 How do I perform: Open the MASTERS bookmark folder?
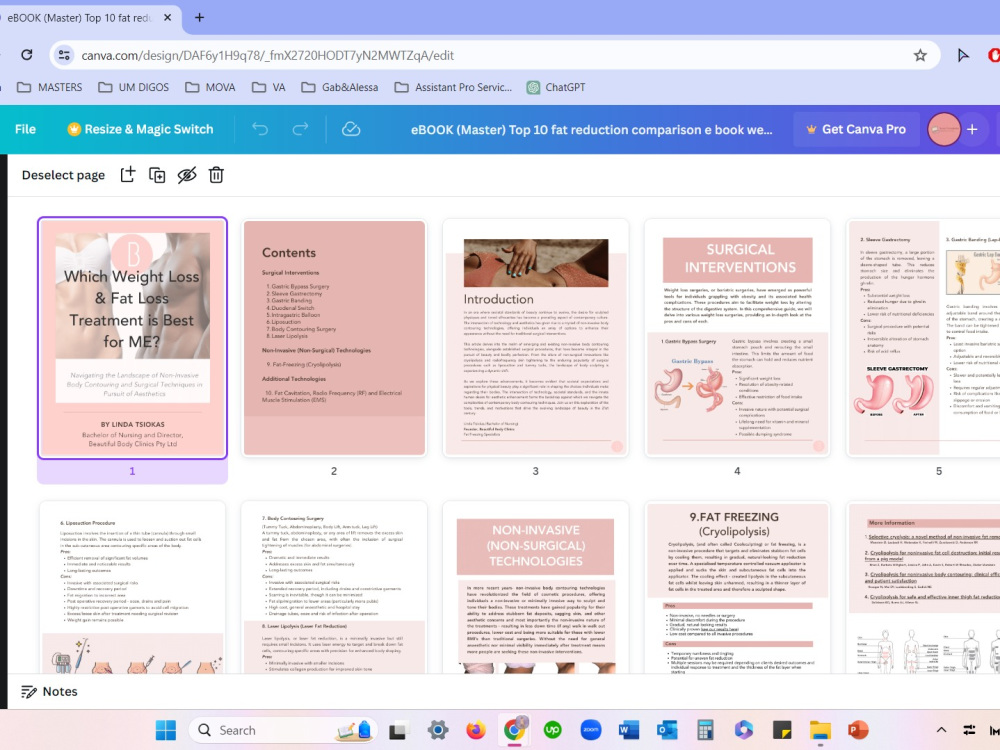coord(50,87)
